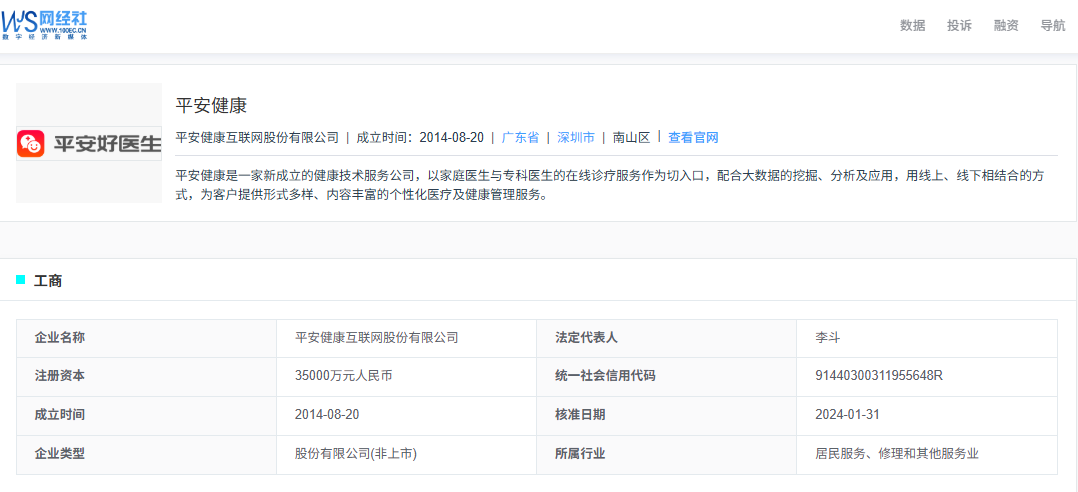Open the 融资 navigation menu
This screenshot has width=1078, height=492.
1006,26
